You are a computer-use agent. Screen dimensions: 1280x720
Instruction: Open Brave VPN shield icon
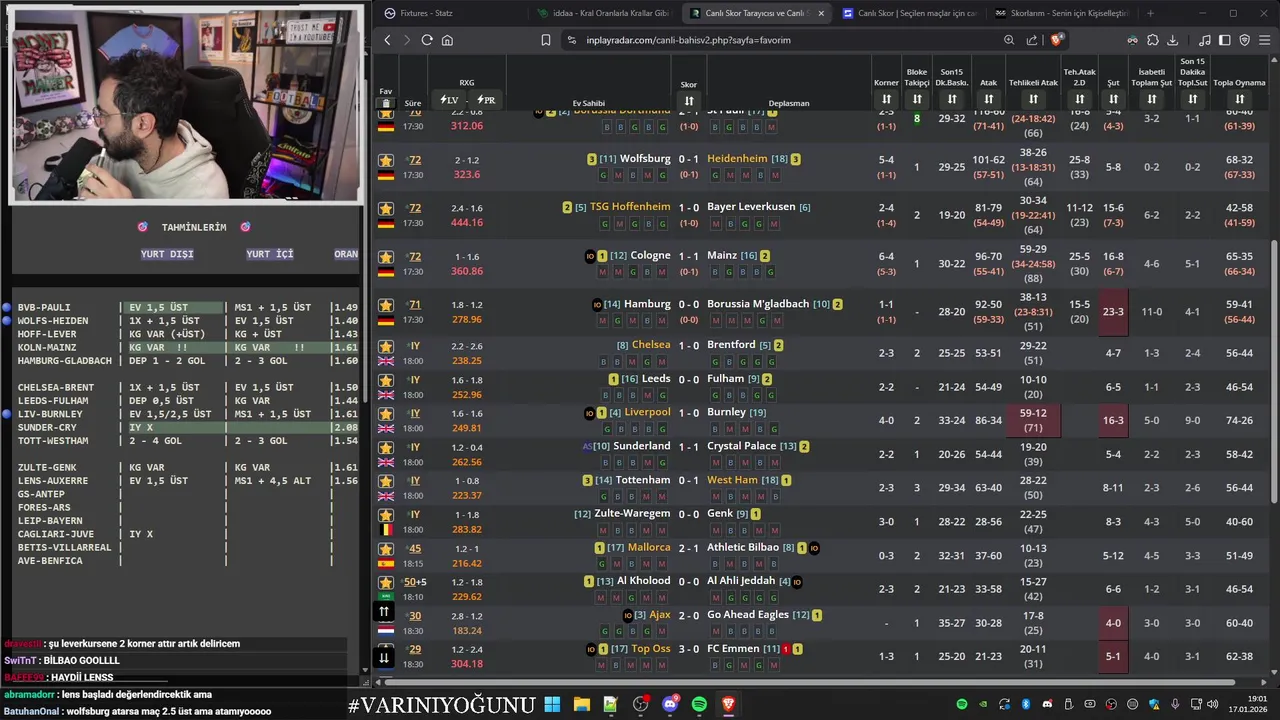coord(1245,40)
